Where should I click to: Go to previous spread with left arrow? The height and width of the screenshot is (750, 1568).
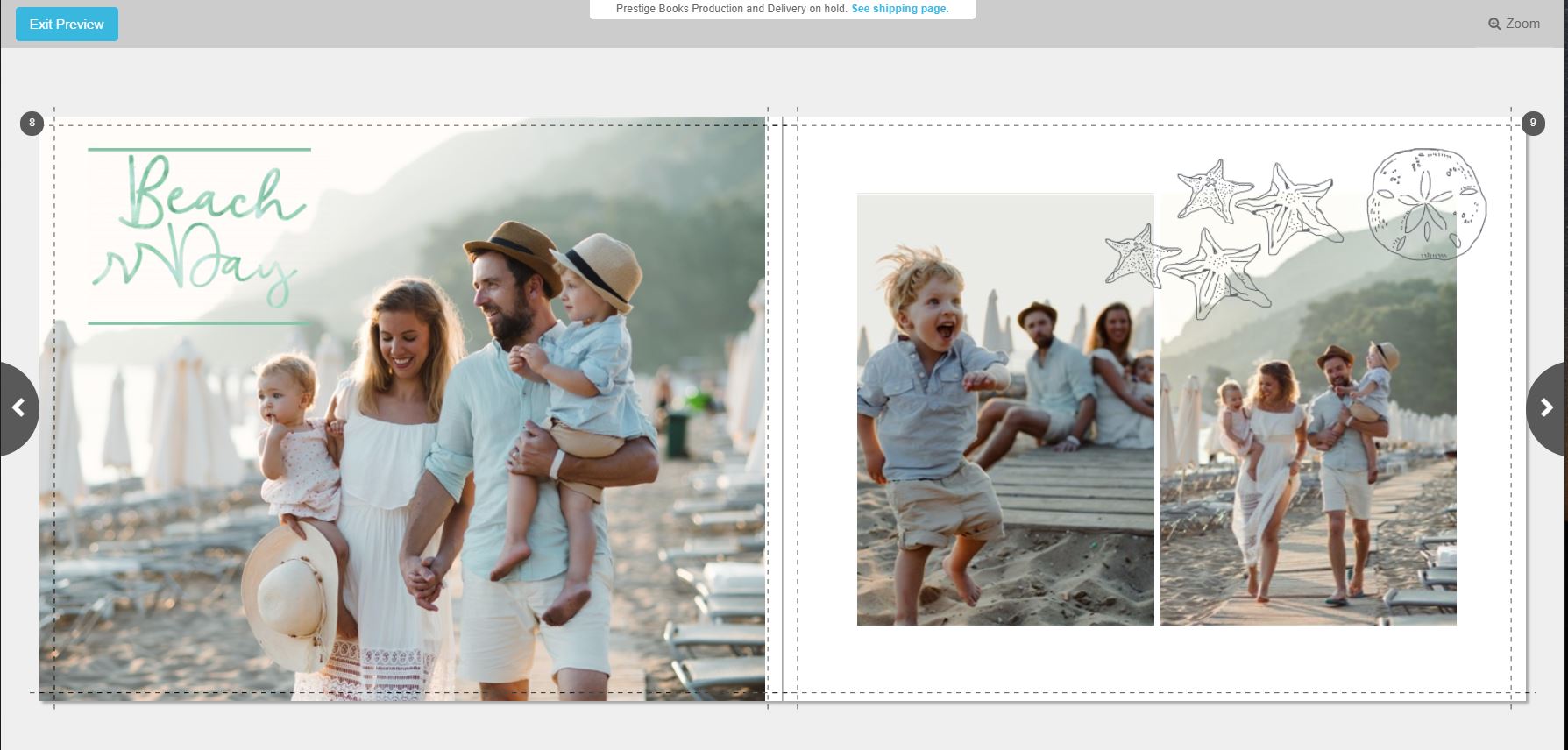[18, 408]
